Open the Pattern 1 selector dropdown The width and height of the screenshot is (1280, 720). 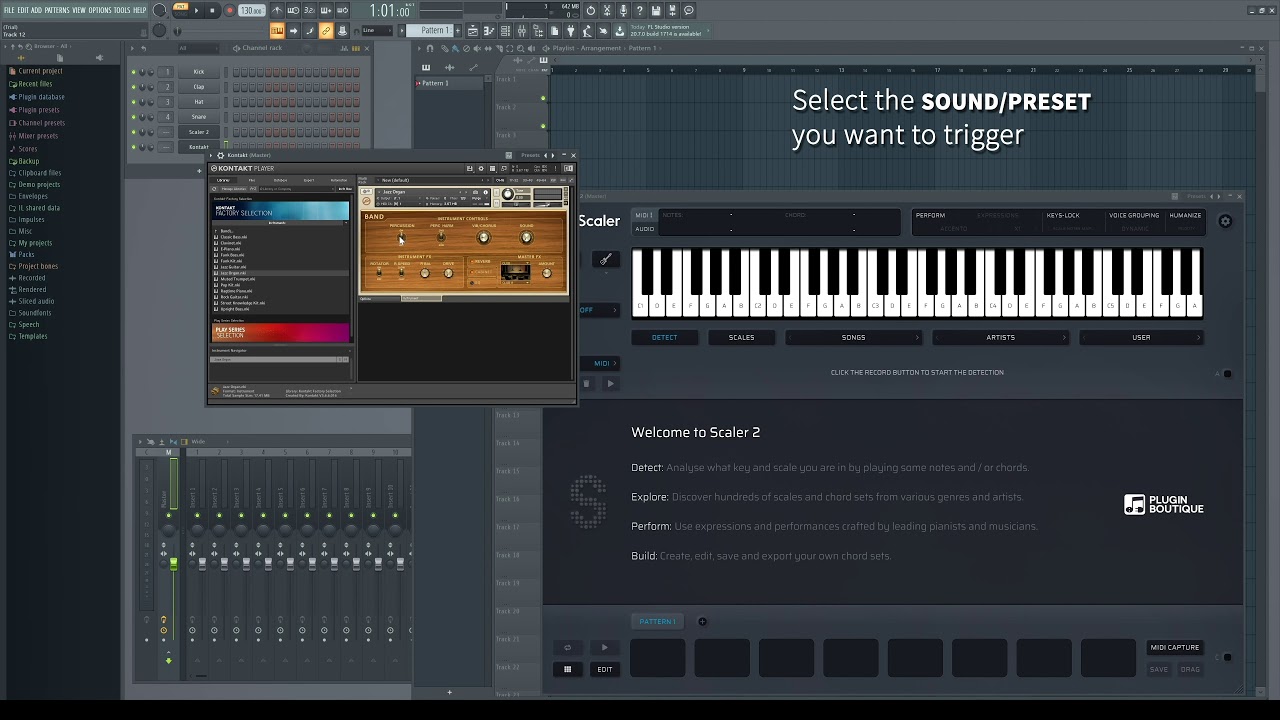(435, 31)
